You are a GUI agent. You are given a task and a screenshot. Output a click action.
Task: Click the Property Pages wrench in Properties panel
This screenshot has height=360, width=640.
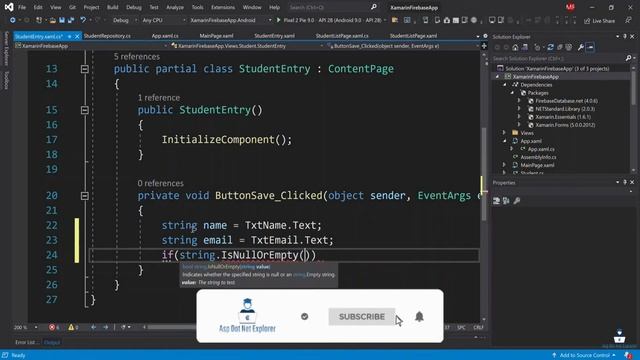click(x=517, y=200)
